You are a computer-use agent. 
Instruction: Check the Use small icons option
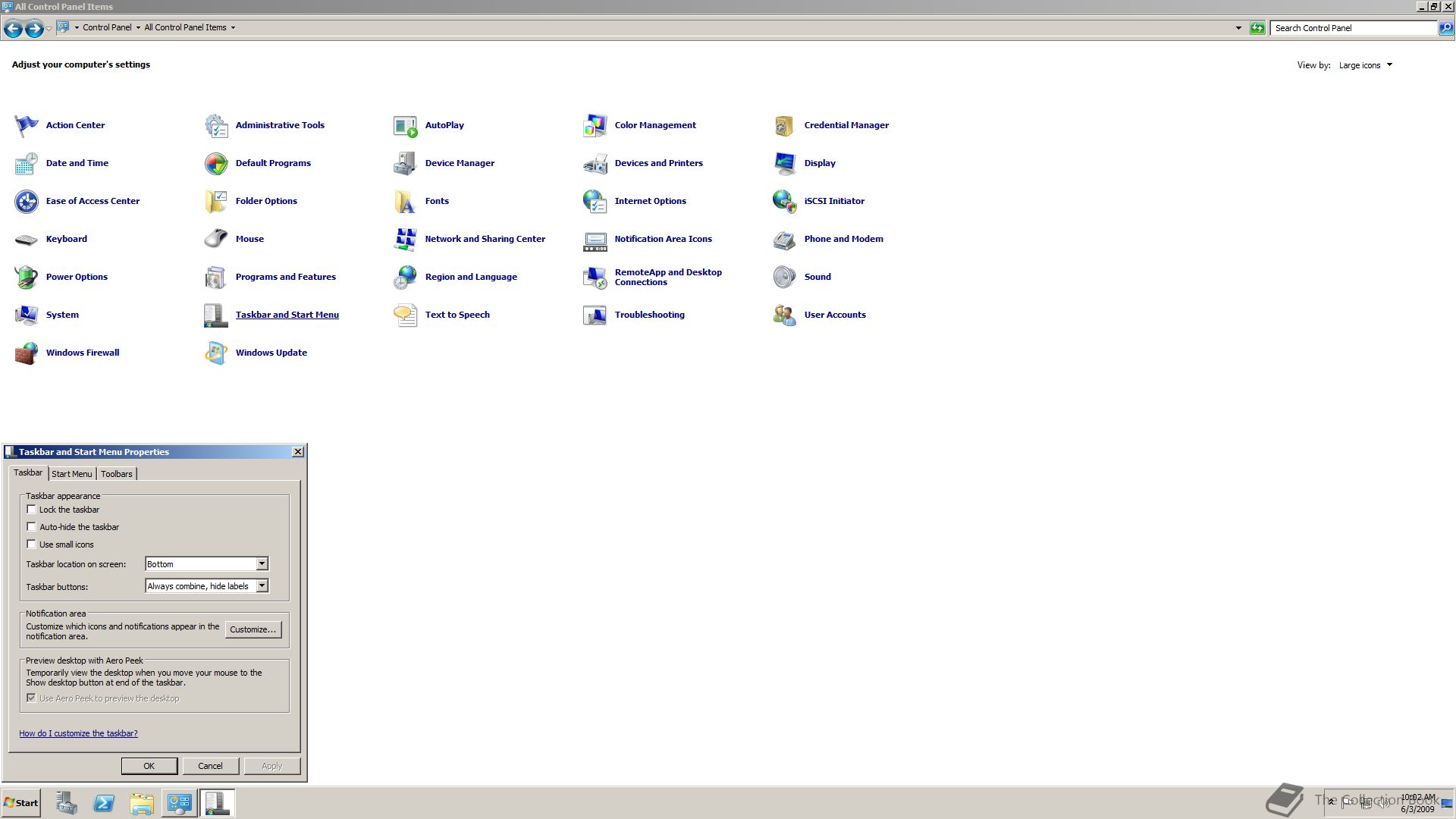31,544
